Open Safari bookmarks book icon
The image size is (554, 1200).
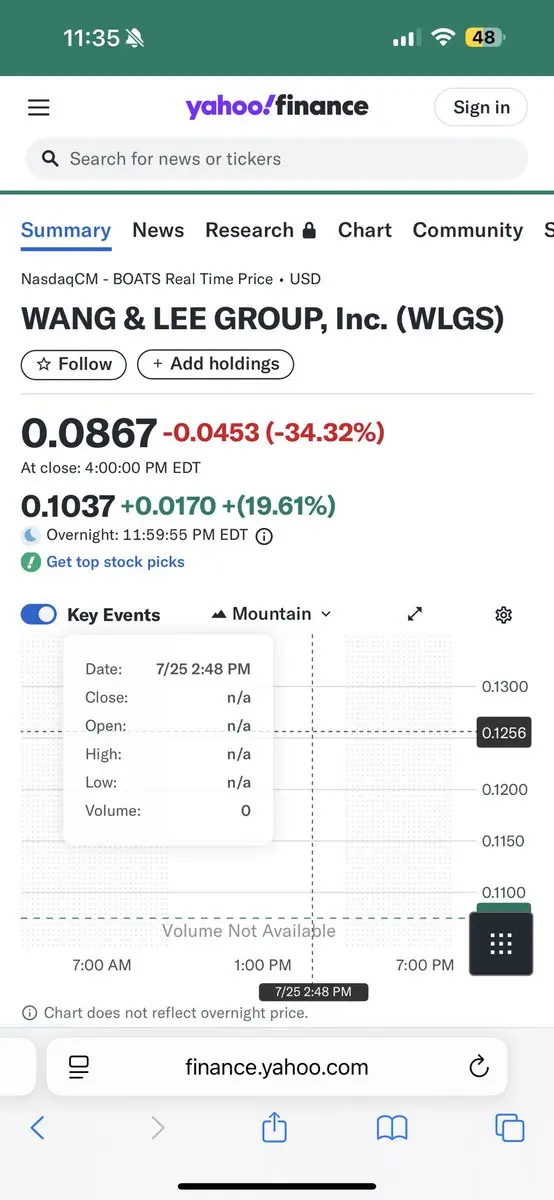[392, 1129]
